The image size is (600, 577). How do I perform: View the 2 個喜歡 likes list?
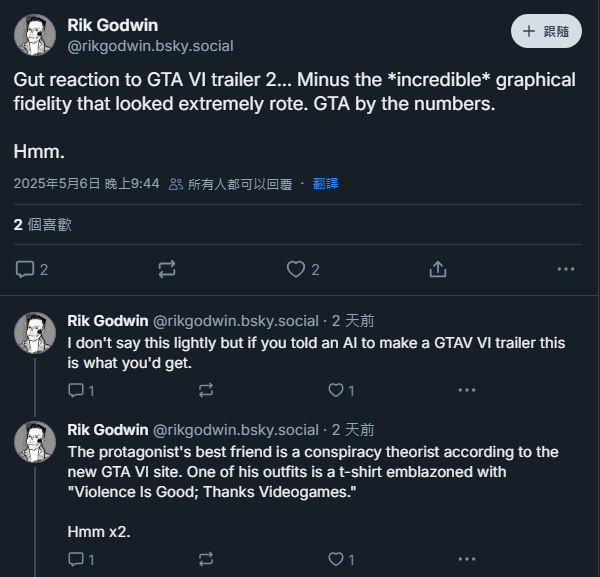pyautogui.click(x=43, y=225)
